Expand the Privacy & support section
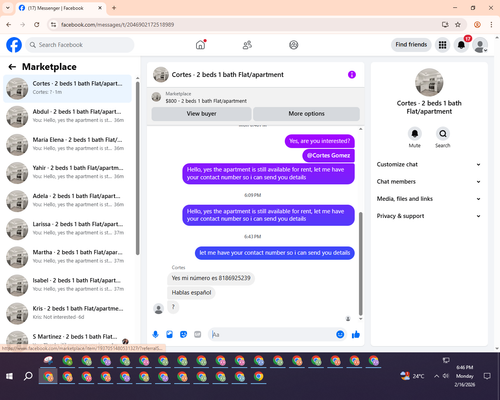The image size is (500, 400). pos(429,216)
